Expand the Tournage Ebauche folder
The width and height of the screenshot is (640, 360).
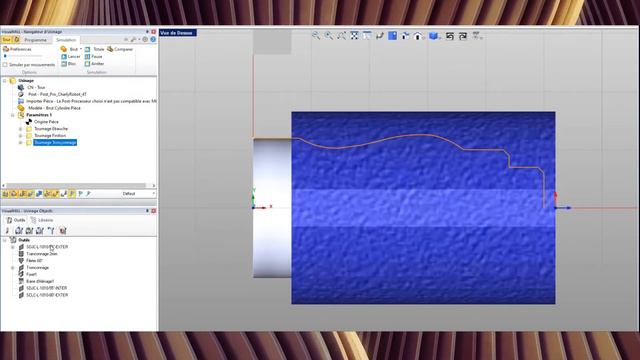(x=20, y=129)
